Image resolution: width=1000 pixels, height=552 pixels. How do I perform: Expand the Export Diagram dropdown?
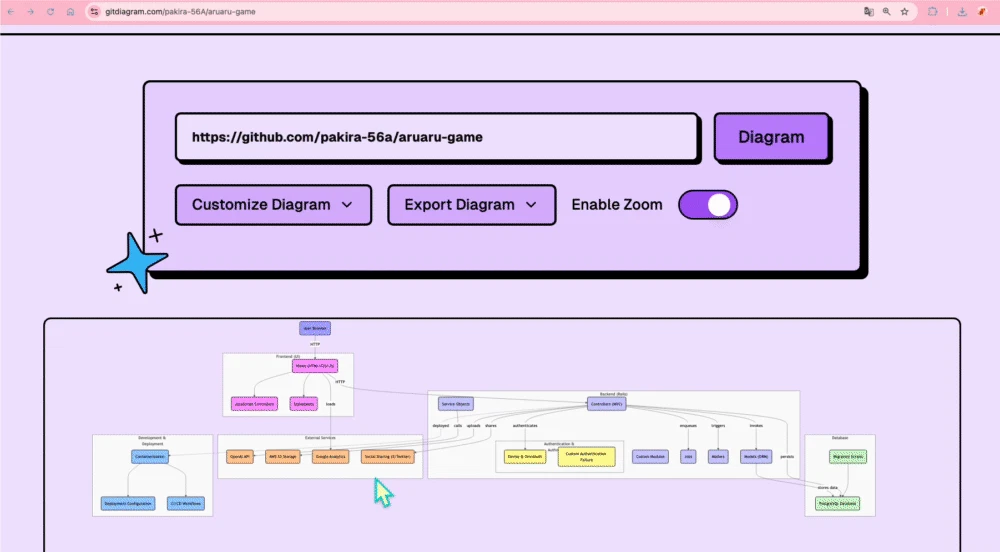click(471, 205)
